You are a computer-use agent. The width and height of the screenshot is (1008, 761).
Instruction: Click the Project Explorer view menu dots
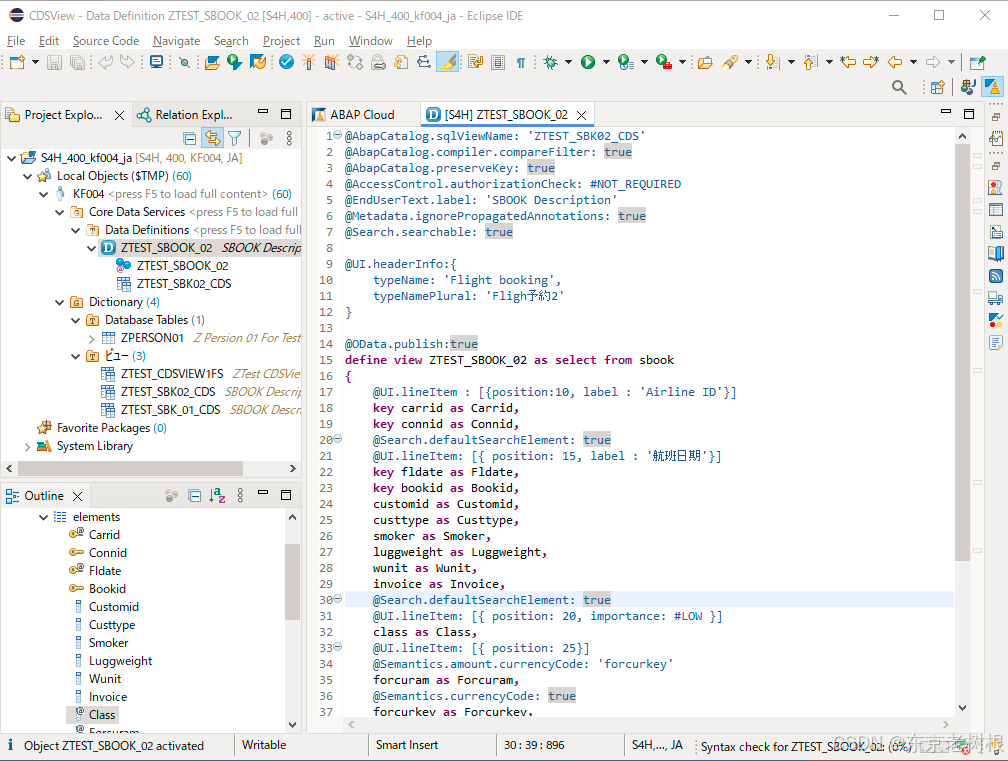click(289, 138)
